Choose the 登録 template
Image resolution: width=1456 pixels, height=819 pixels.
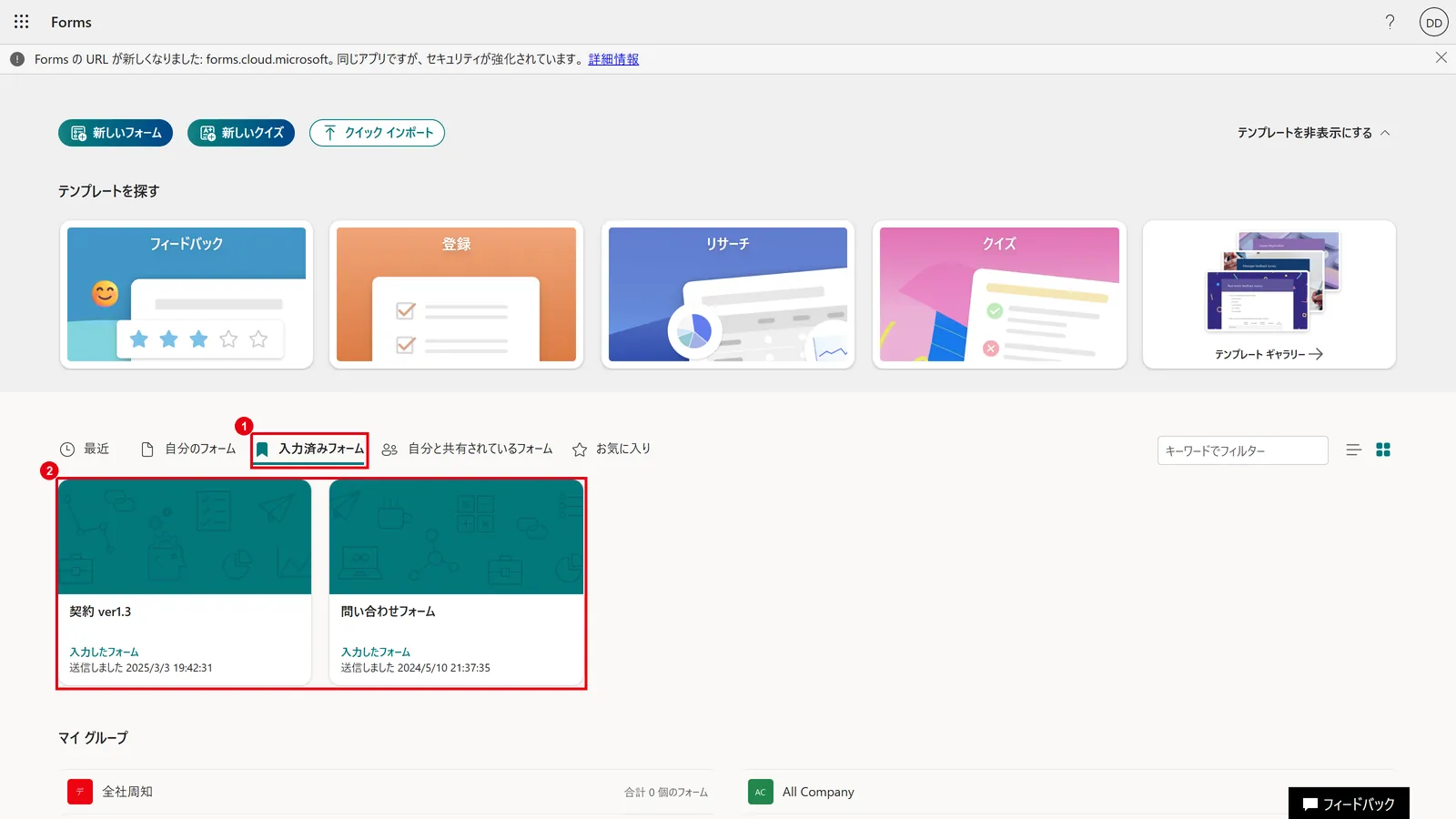[x=456, y=294]
